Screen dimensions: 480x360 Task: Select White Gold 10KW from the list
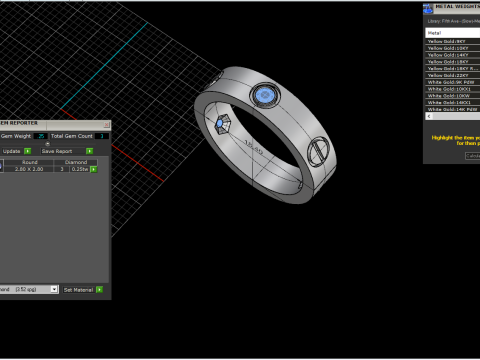(452, 96)
